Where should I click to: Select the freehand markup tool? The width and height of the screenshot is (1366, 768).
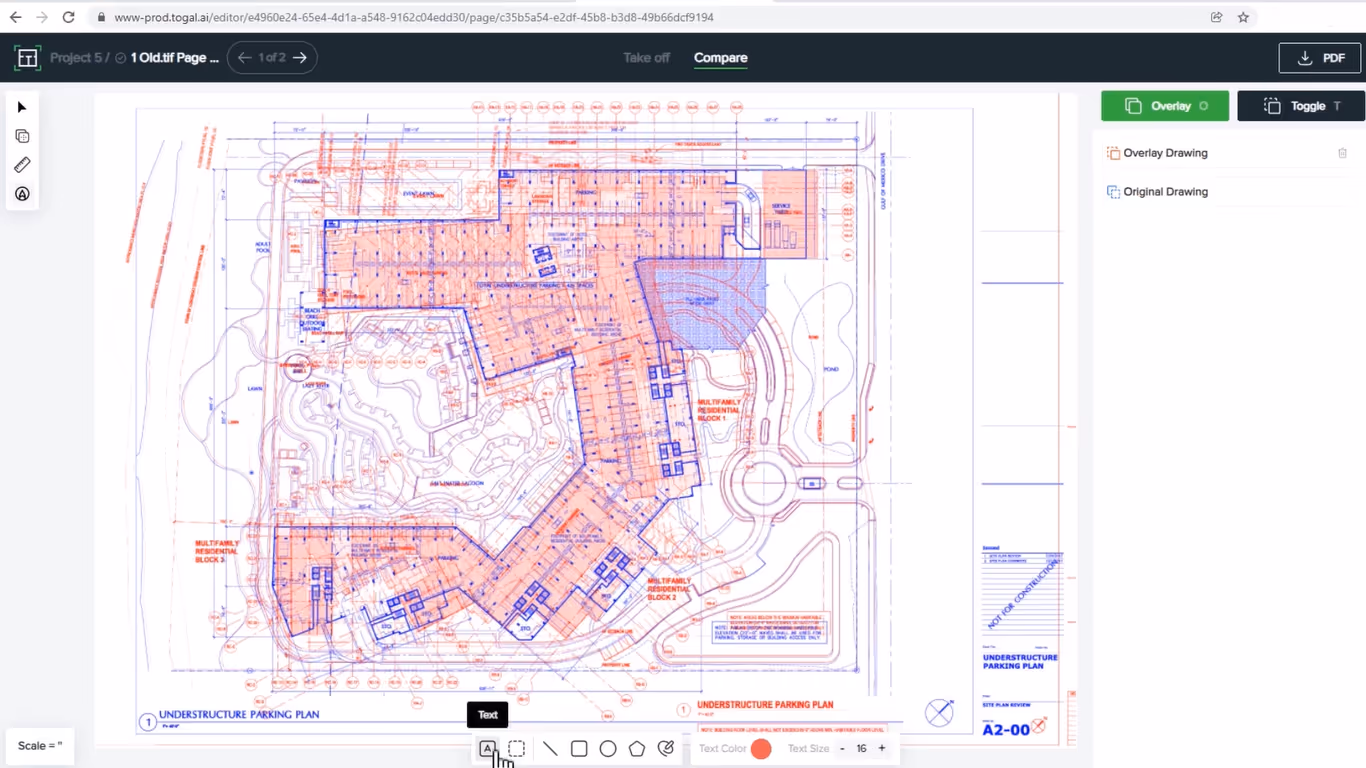tap(666, 748)
